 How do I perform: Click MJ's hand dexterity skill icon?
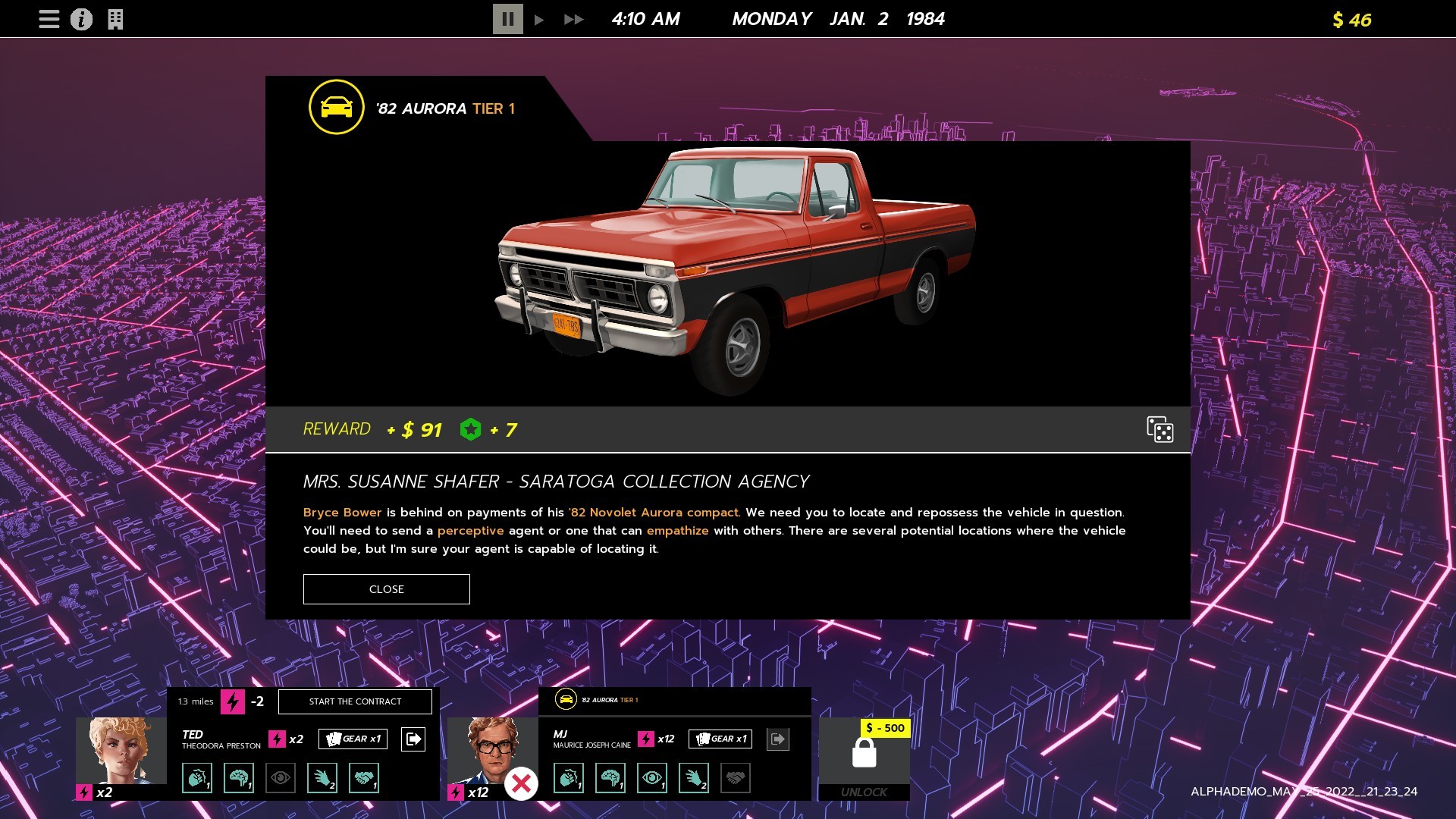[x=694, y=778]
